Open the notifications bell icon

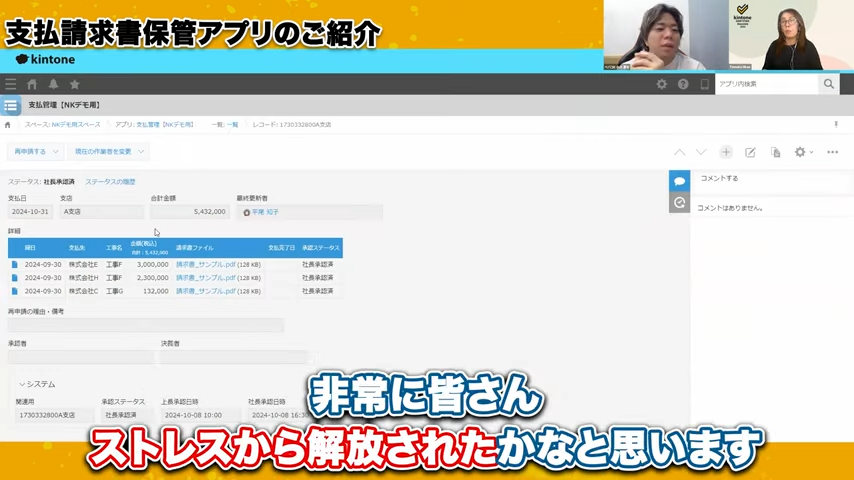[x=53, y=84]
